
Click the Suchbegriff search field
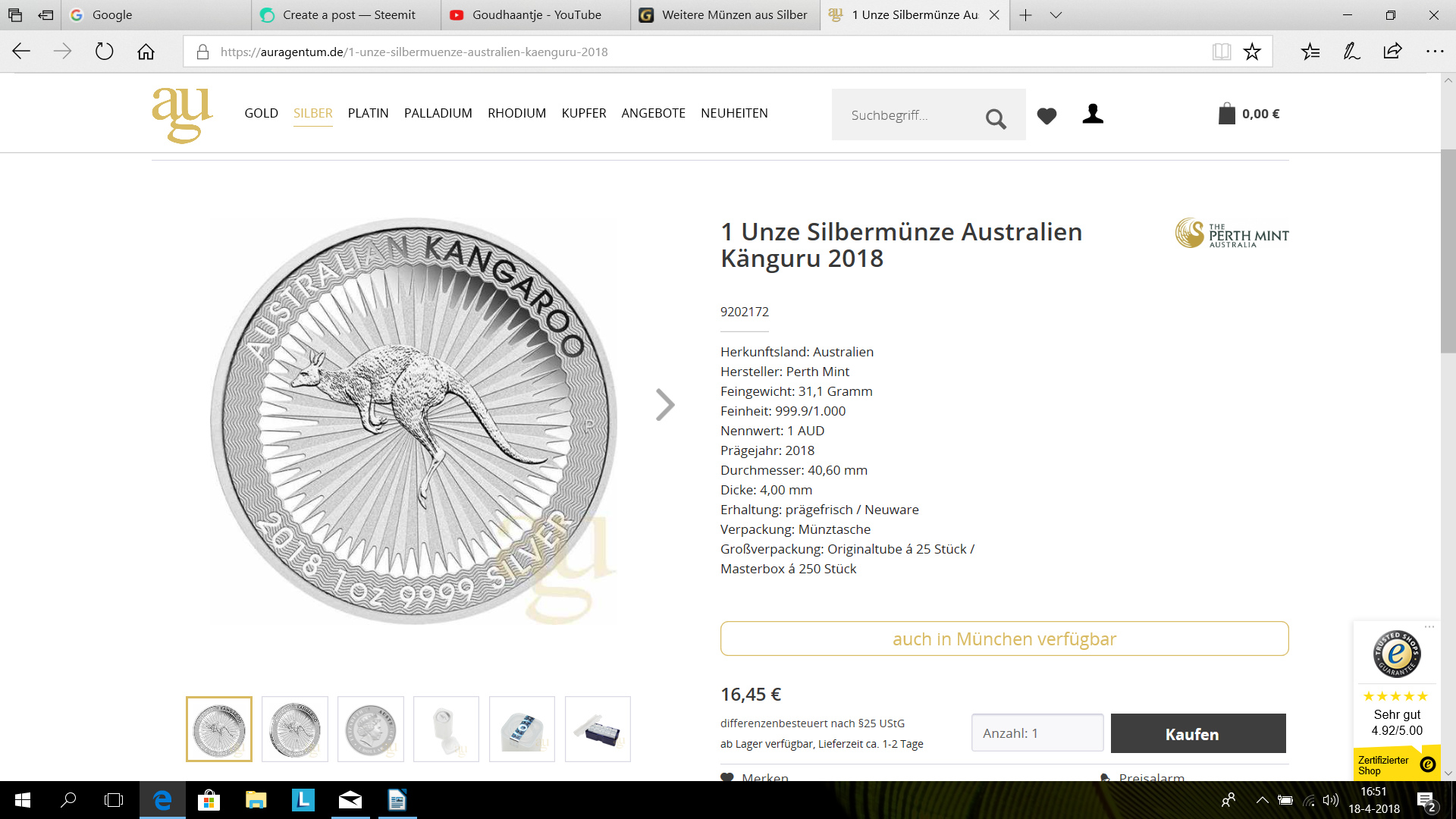pyautogui.click(x=906, y=115)
